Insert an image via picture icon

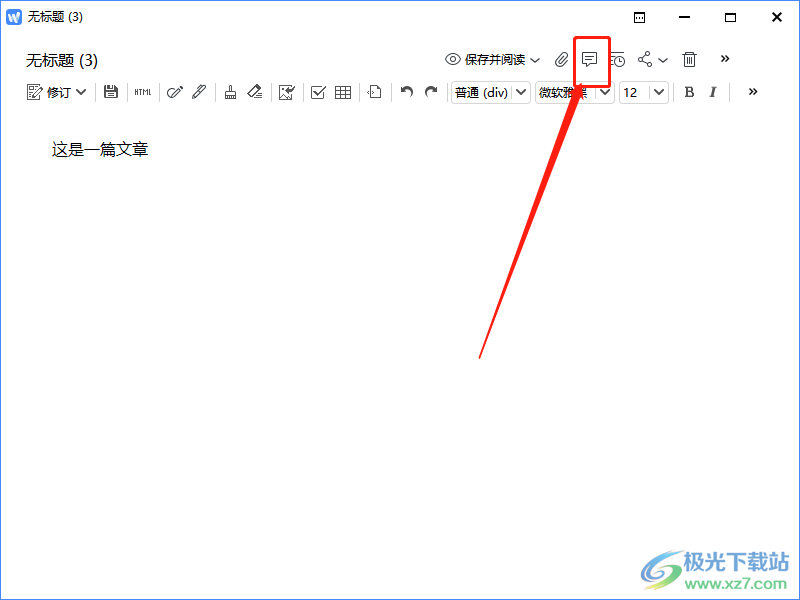click(287, 92)
